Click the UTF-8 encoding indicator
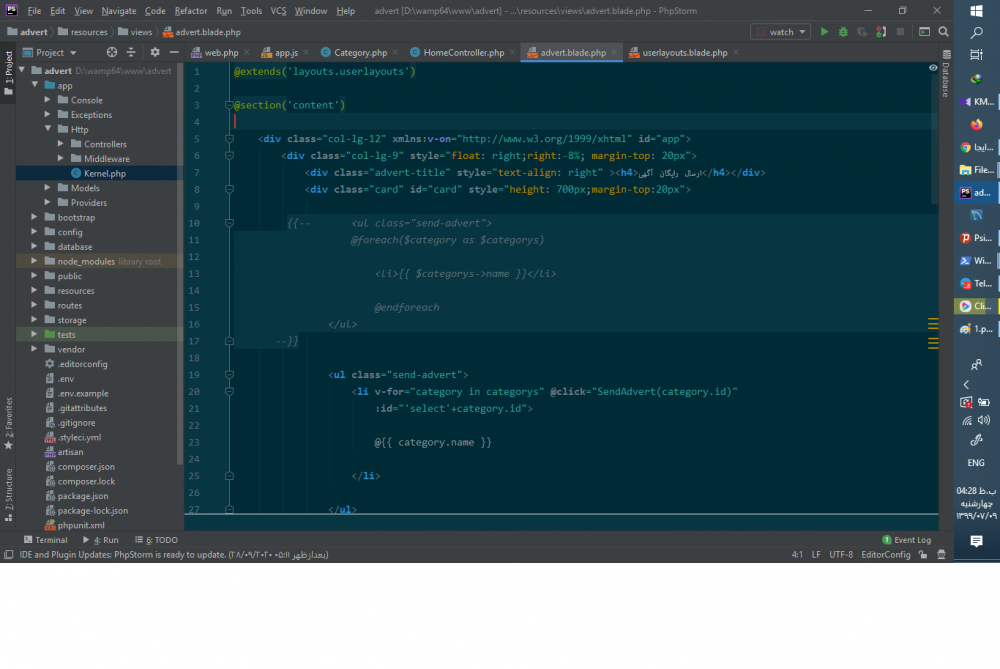This screenshot has height=669, width=1000. (x=841, y=555)
